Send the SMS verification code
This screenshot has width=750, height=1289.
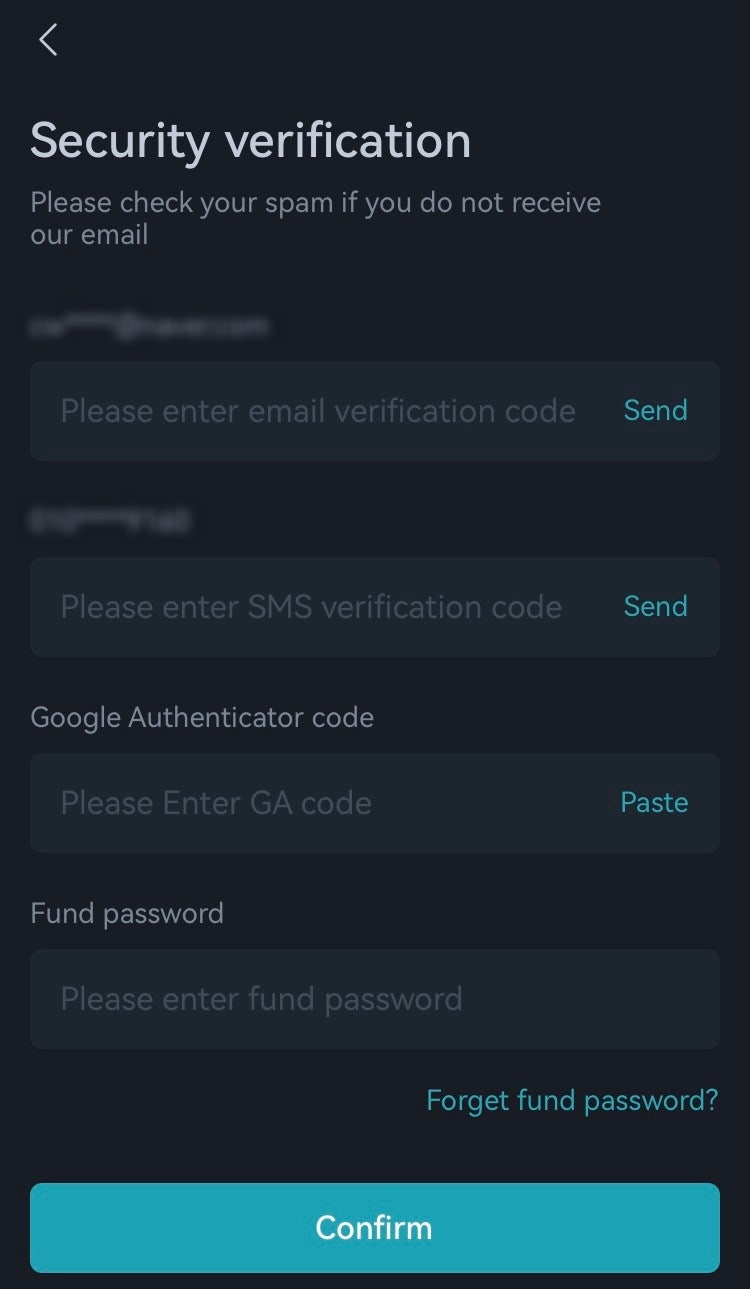point(655,607)
